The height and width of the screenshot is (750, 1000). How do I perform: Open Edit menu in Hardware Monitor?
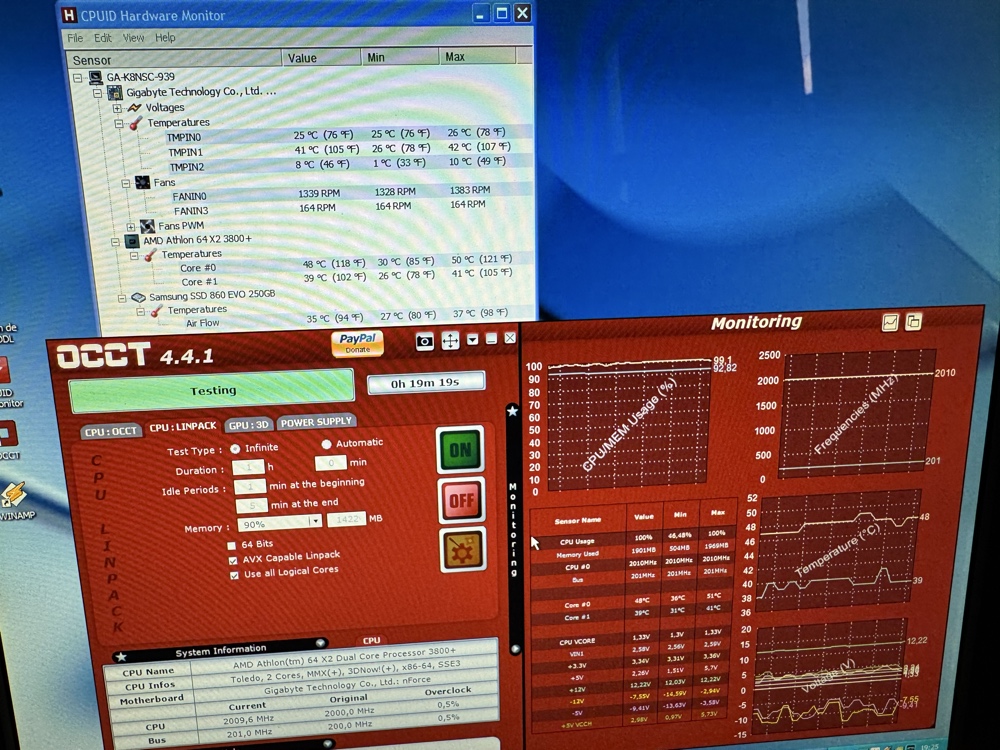(102, 38)
